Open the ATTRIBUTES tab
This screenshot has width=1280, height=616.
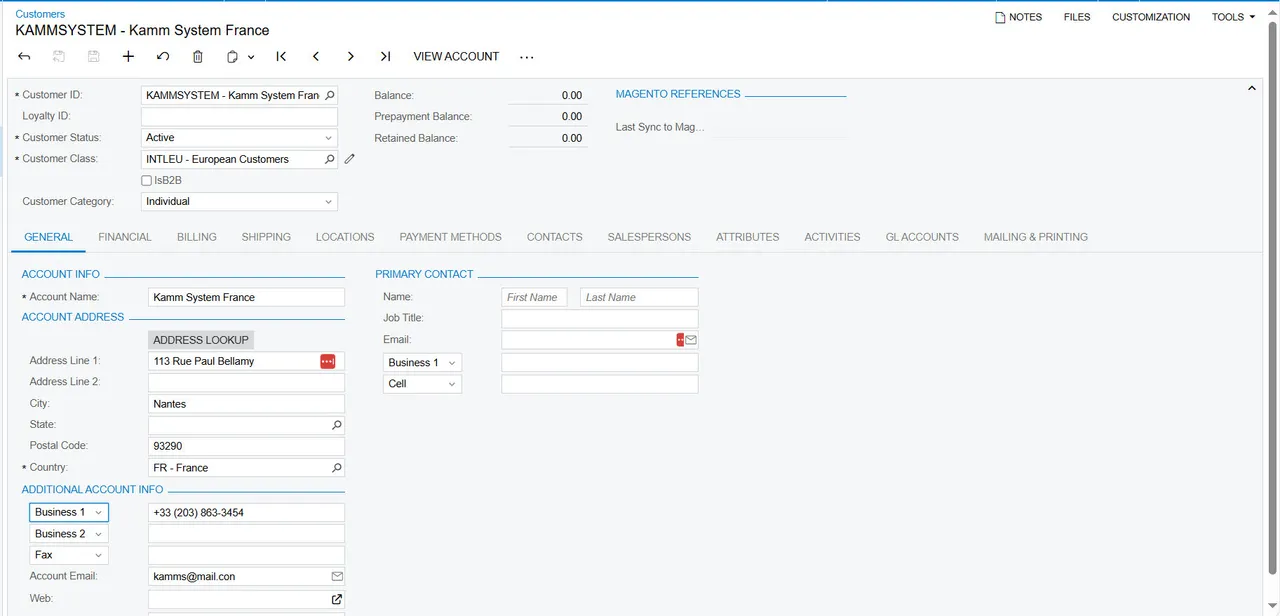pos(748,237)
